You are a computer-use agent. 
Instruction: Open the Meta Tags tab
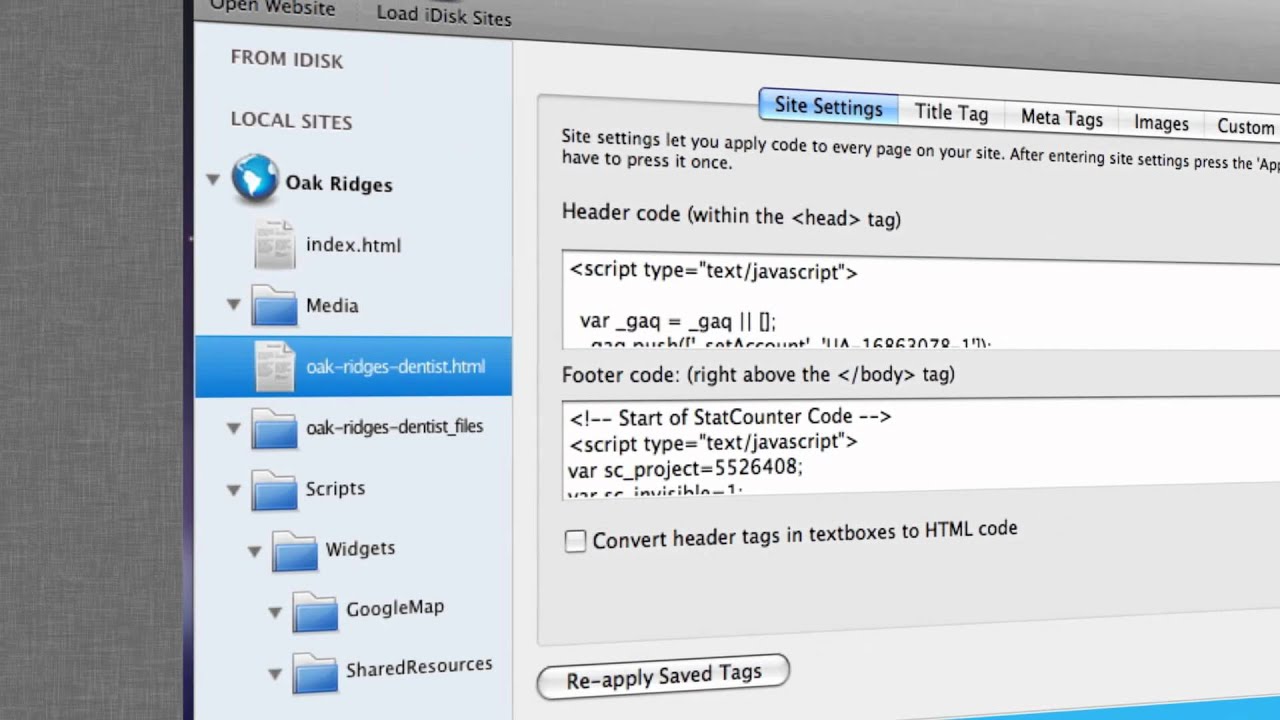[1061, 117]
